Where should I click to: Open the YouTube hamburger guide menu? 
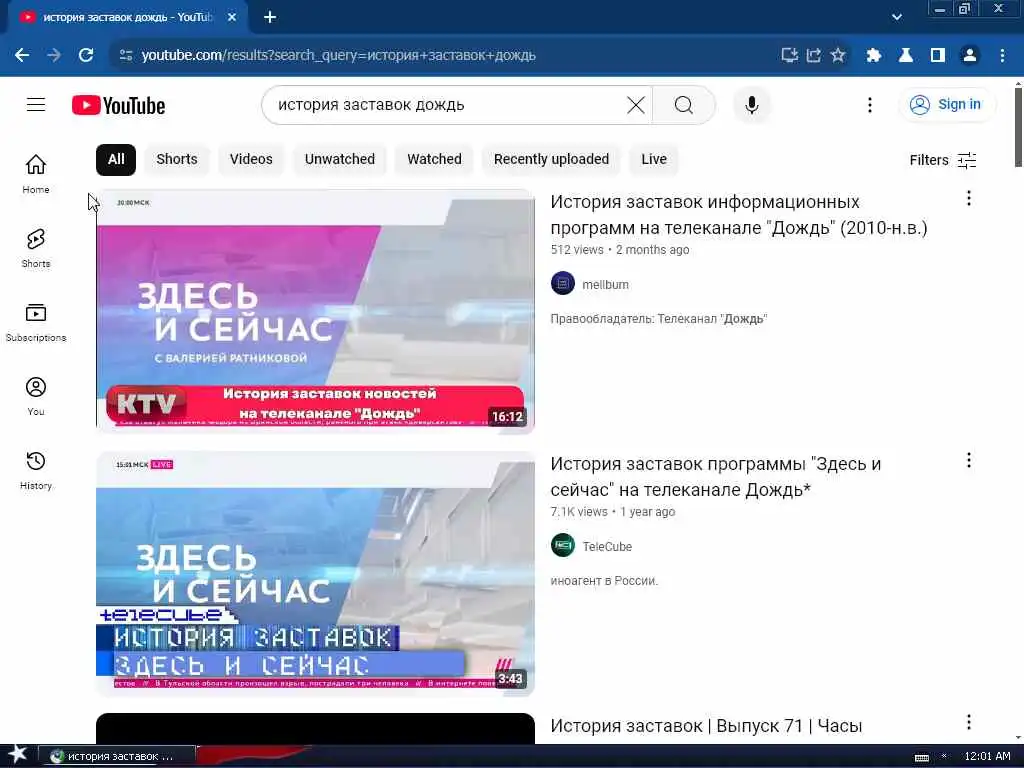(36, 104)
